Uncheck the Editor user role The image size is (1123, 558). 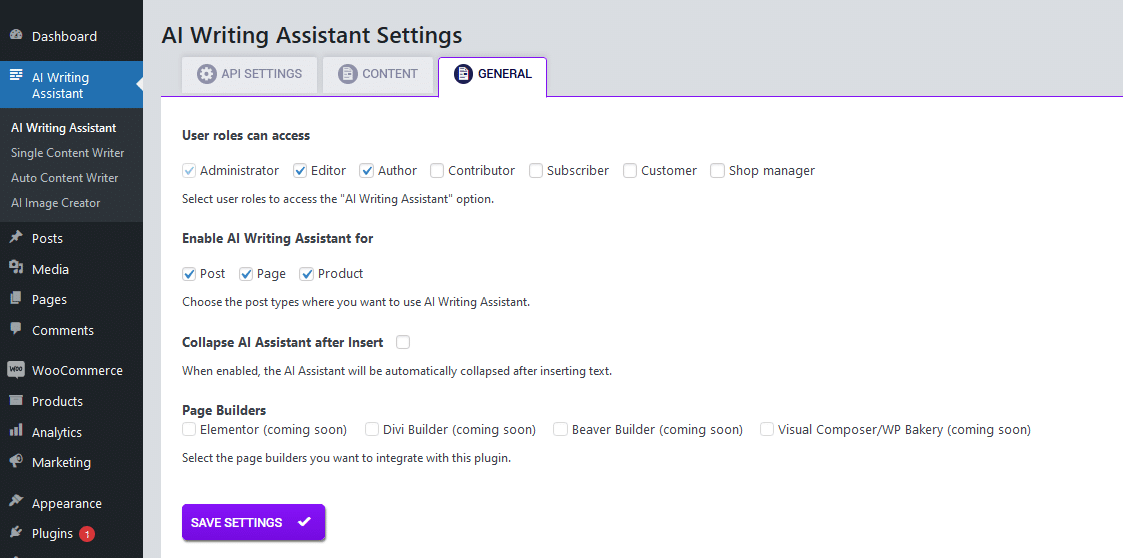[300, 171]
